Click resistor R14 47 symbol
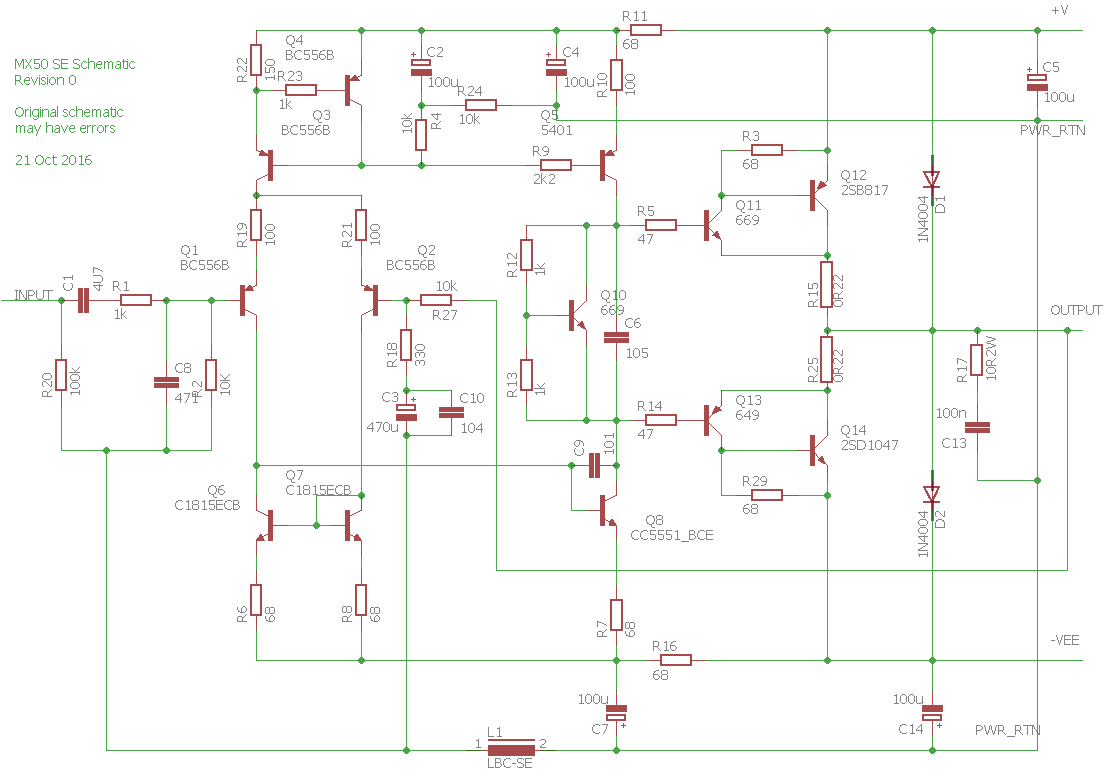 pos(660,420)
